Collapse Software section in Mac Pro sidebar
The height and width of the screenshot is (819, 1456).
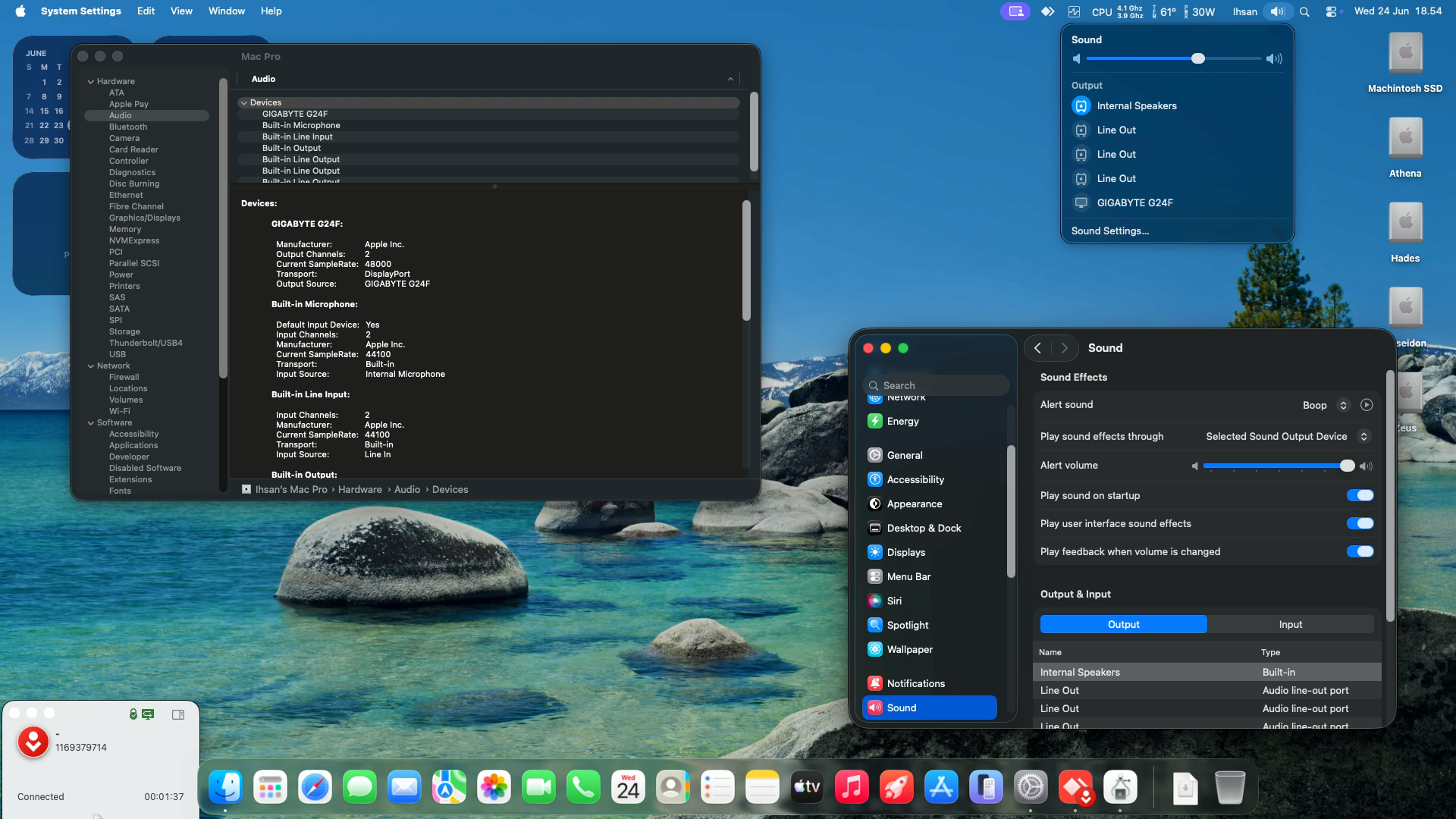(x=91, y=423)
